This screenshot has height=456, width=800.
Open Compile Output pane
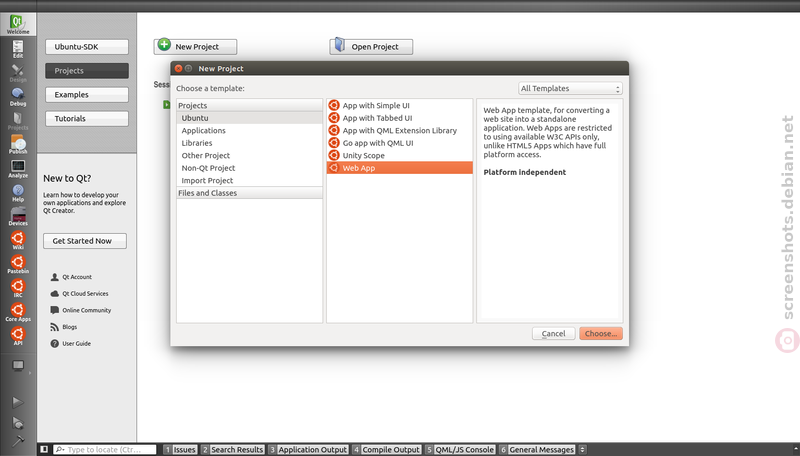[386, 449]
